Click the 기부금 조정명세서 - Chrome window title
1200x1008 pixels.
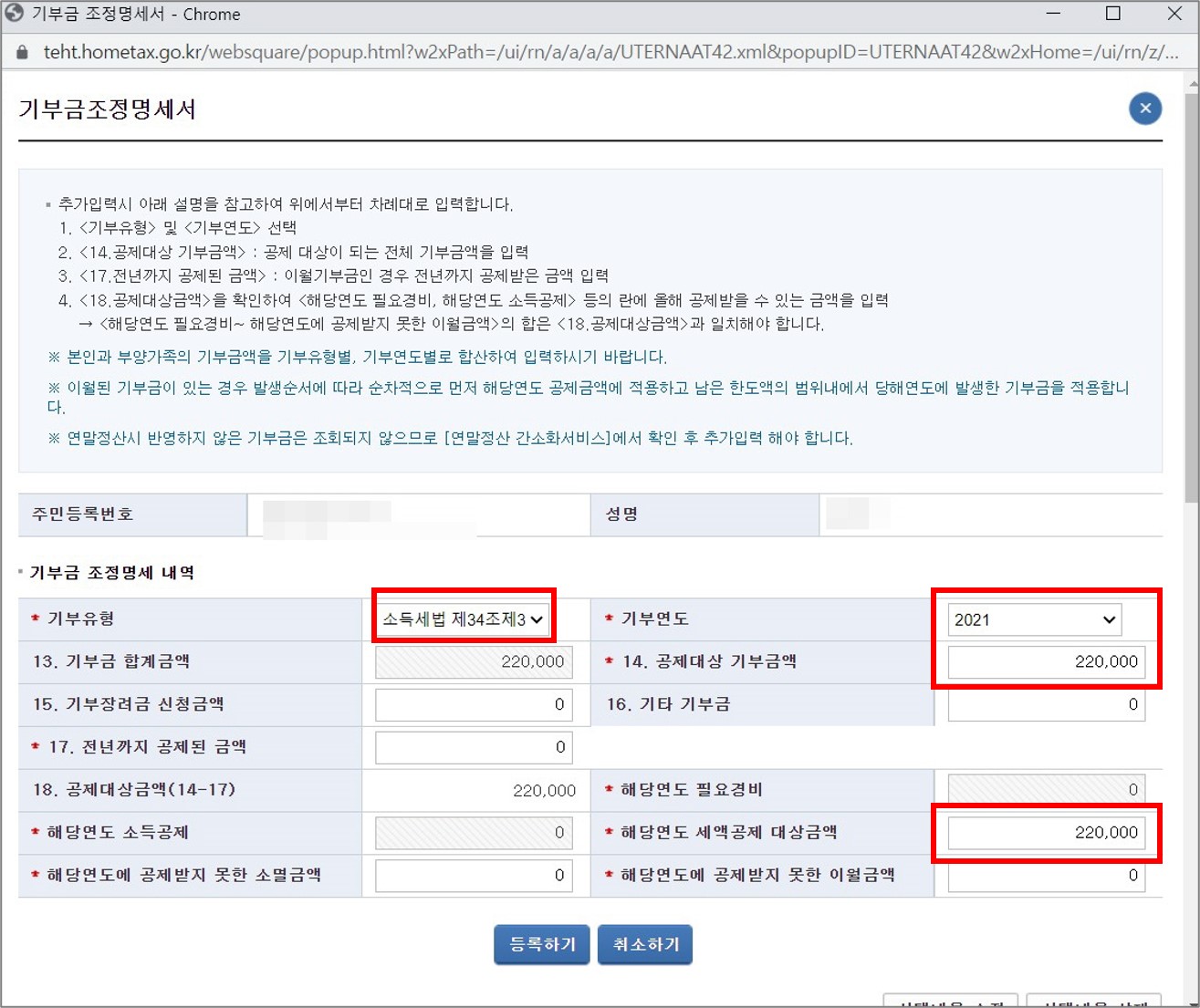click(x=136, y=14)
